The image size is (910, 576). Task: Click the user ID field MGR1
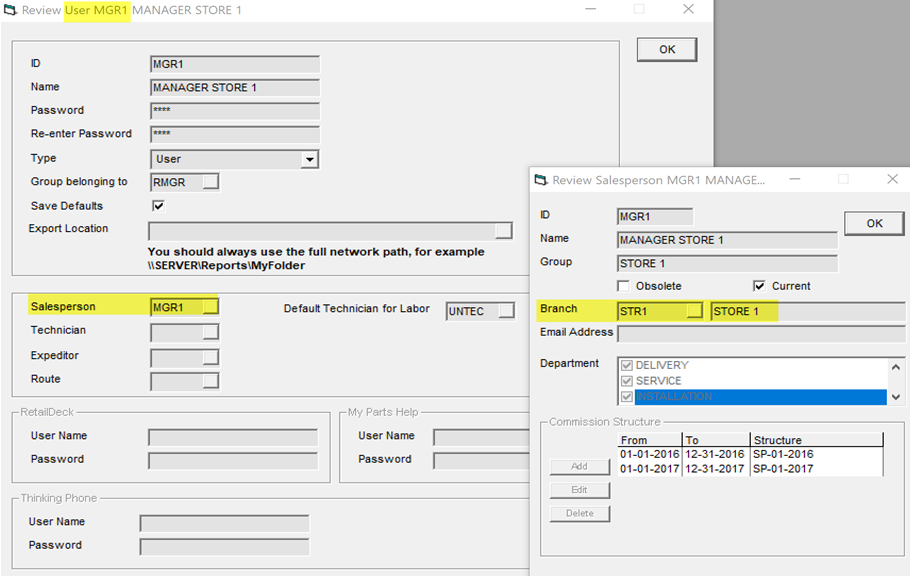(234, 64)
